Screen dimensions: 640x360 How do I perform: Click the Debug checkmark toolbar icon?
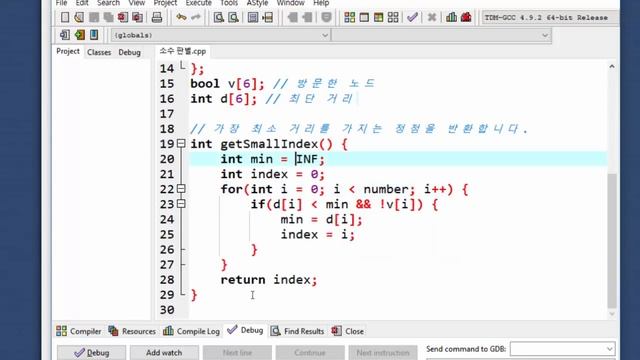[413, 17]
